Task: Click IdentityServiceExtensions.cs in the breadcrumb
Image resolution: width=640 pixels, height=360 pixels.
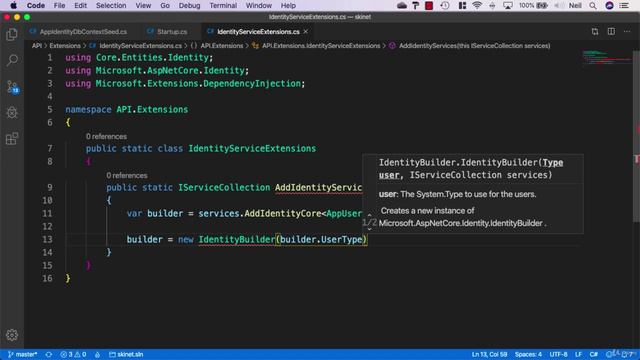Action: click(x=140, y=46)
